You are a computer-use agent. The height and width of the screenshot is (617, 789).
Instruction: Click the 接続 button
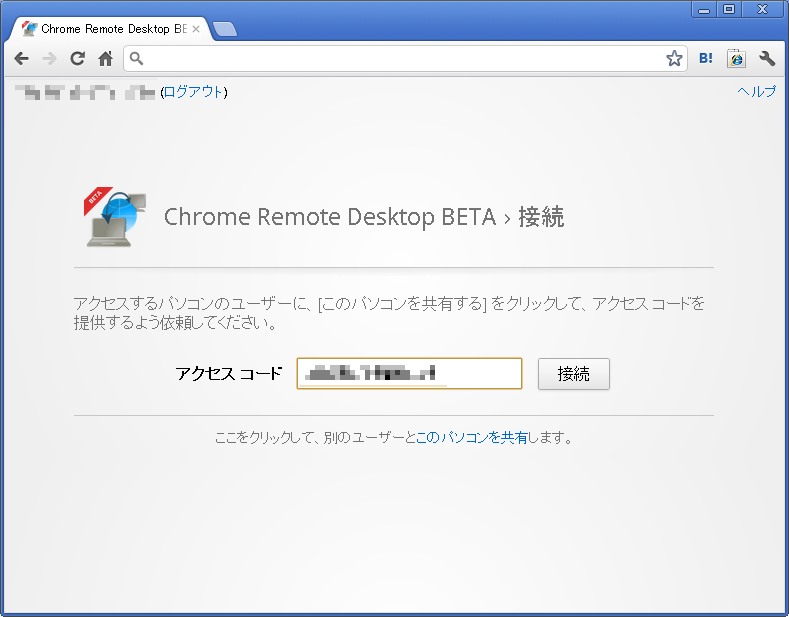(x=574, y=374)
